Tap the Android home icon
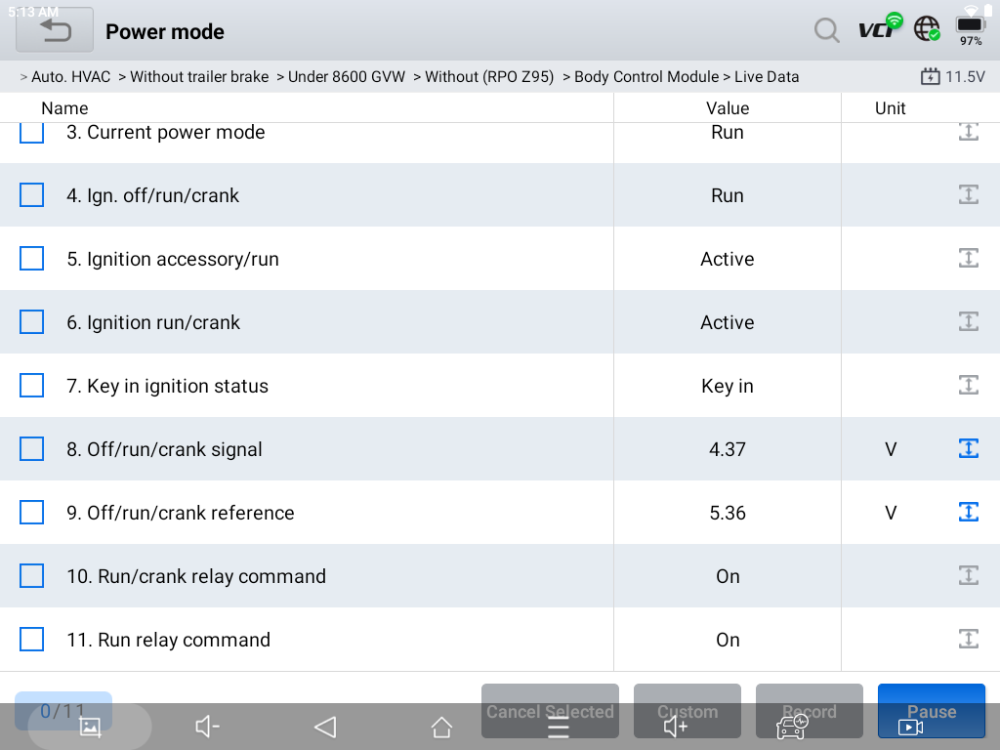The width and height of the screenshot is (1000, 750). (x=441, y=727)
